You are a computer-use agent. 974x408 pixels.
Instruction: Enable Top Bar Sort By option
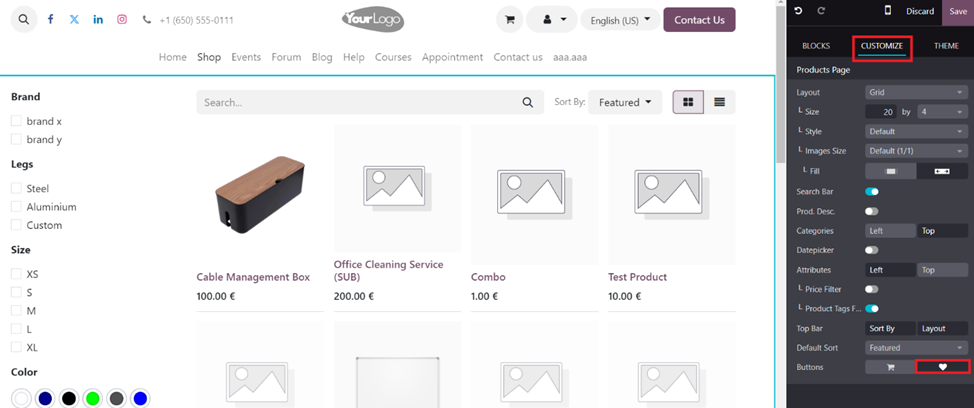[891, 329]
